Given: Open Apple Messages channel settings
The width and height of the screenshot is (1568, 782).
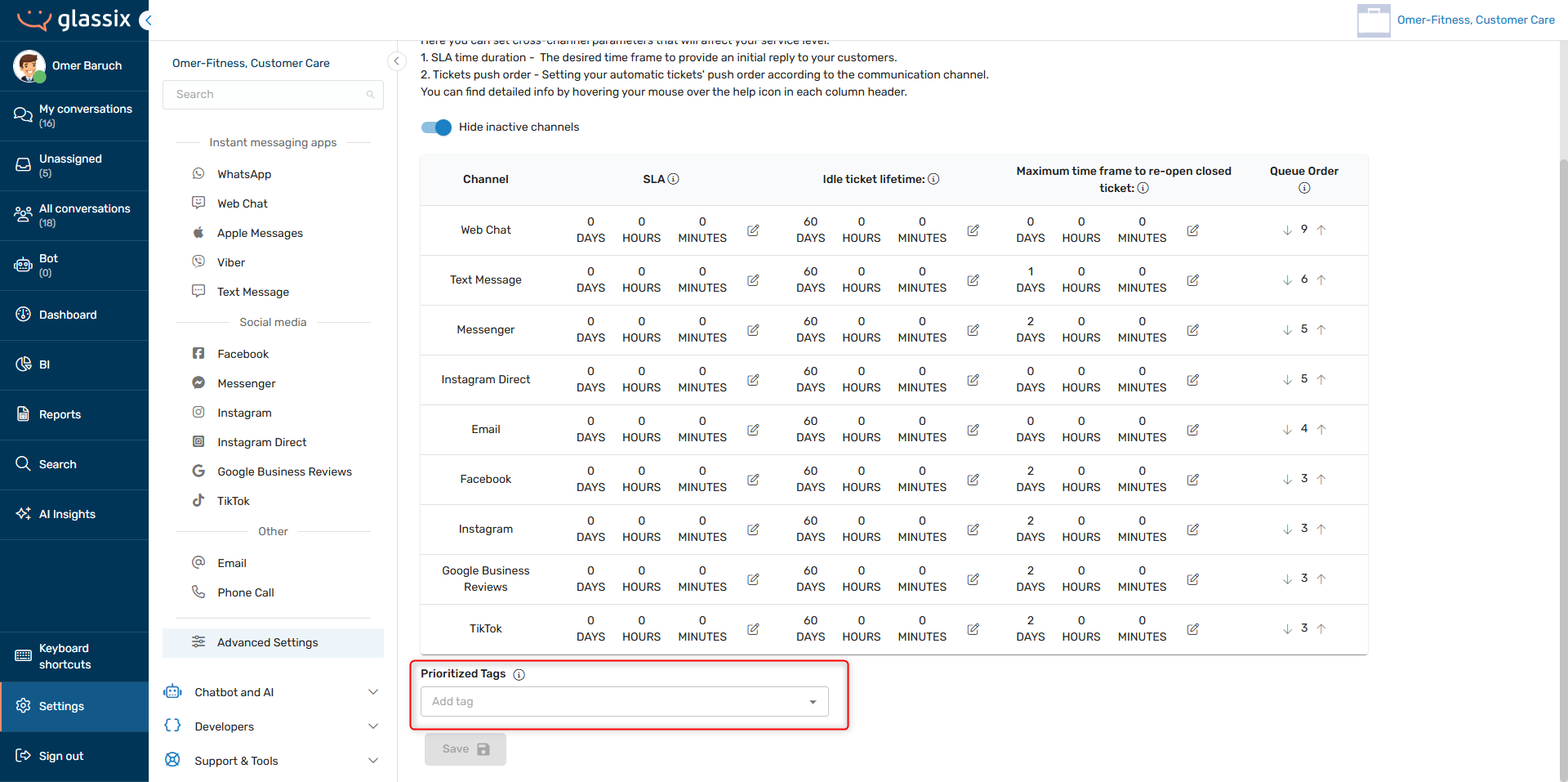Looking at the screenshot, I should pyautogui.click(x=260, y=233).
